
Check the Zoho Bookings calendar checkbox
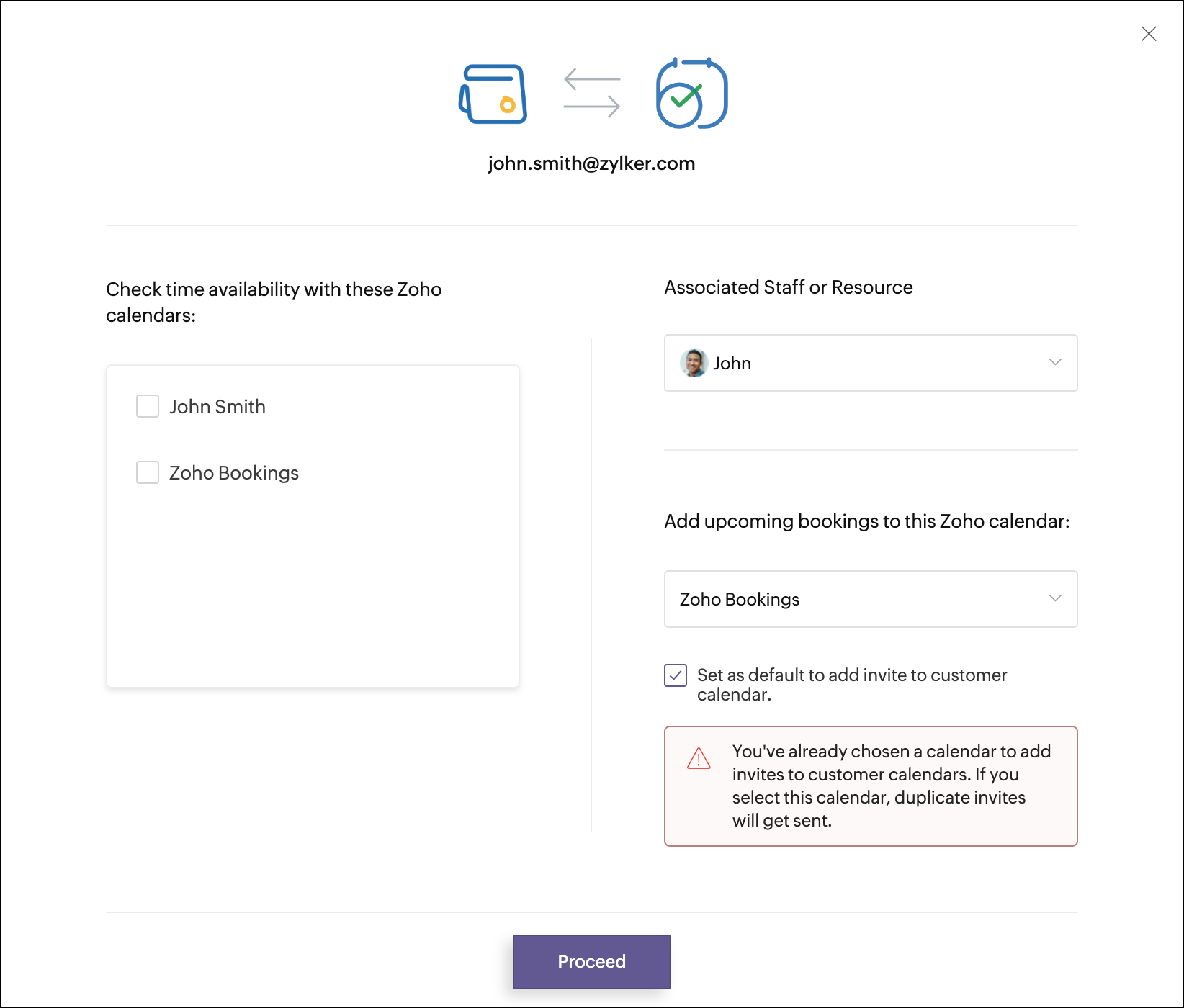[x=148, y=472]
